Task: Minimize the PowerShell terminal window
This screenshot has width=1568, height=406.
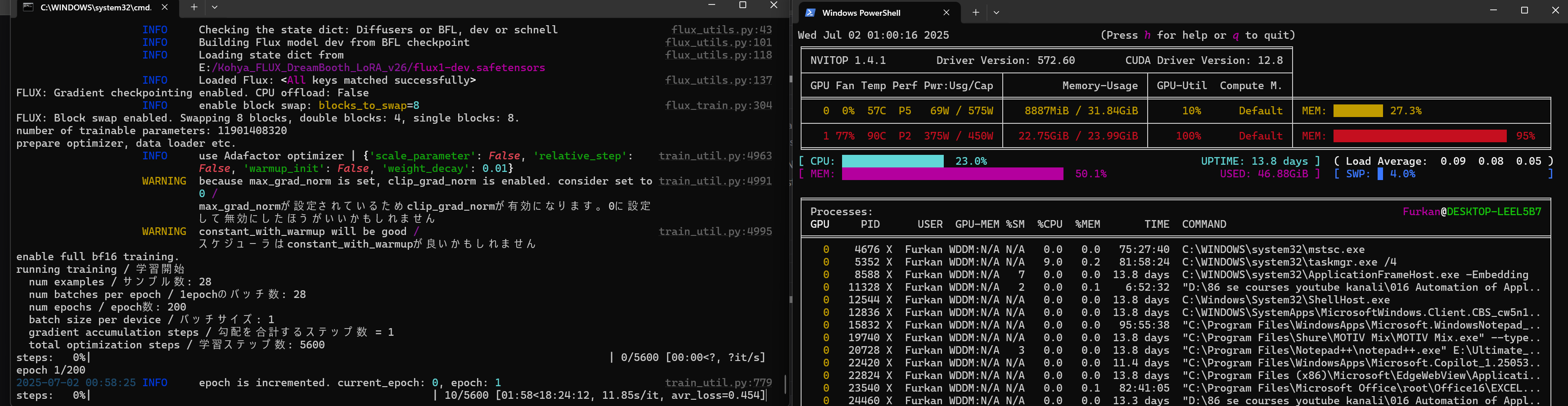Action: (x=1493, y=10)
